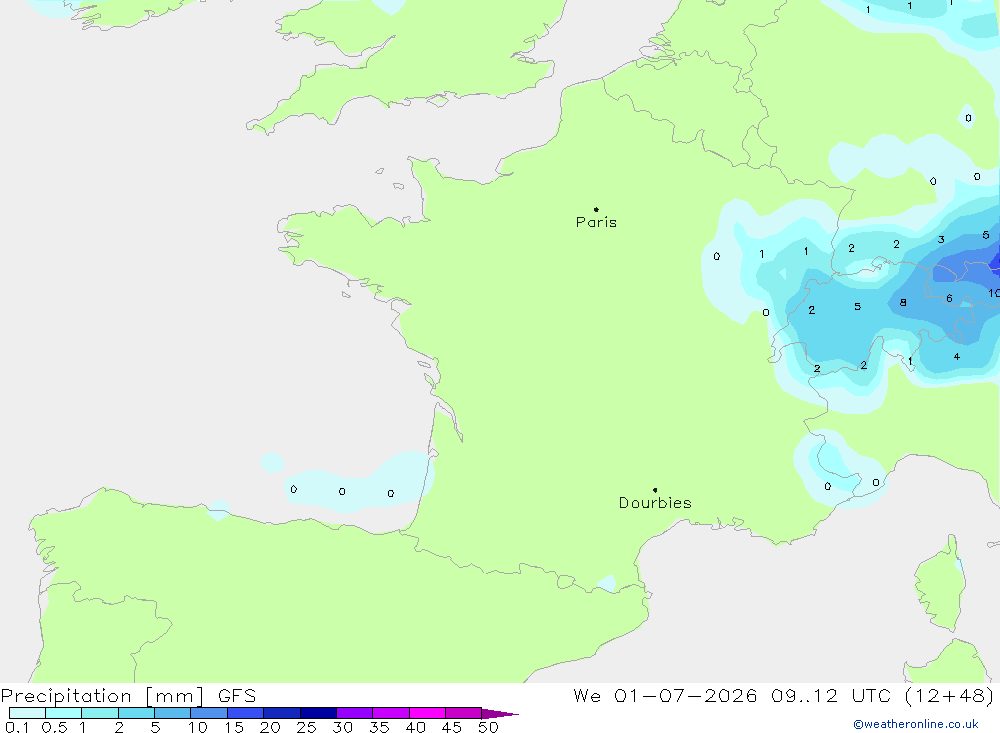Click the "GFS" model label
This screenshot has width=1000, height=733.
[x=237, y=696]
